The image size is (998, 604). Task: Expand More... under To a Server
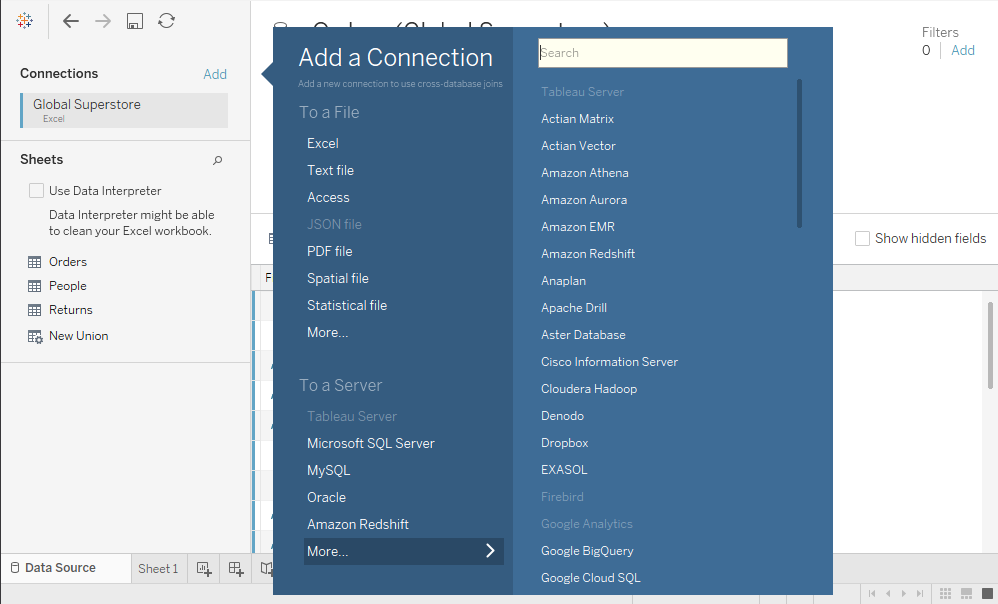click(x=404, y=550)
